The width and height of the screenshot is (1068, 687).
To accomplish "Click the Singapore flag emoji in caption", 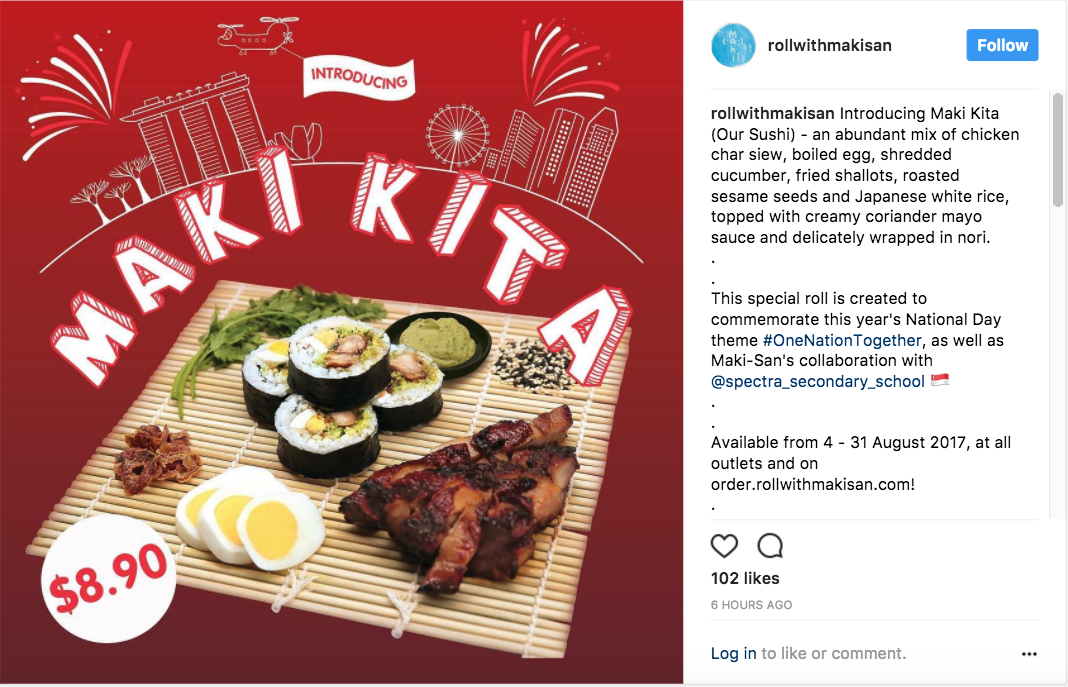I will (x=940, y=380).
